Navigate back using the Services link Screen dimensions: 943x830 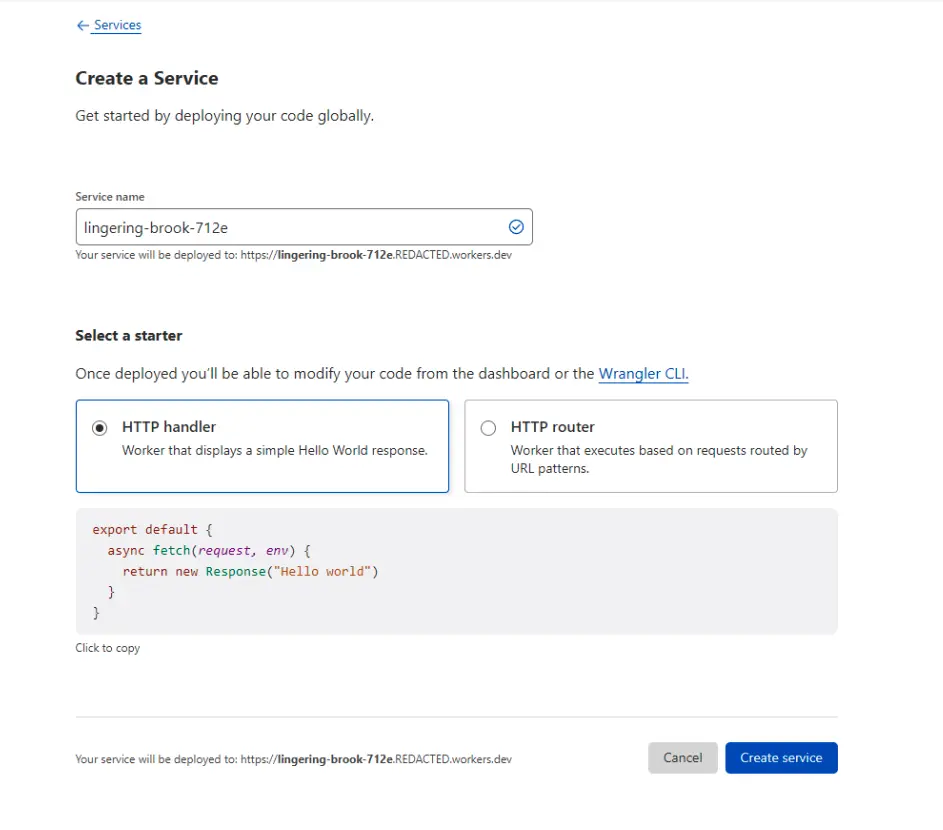point(114,25)
